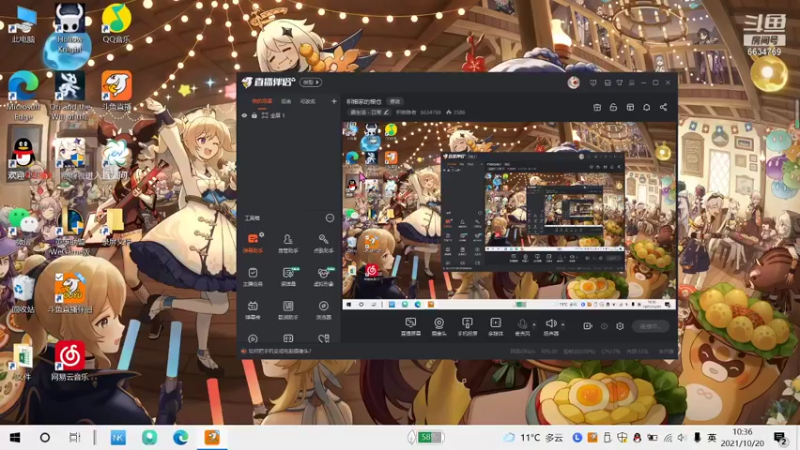Open the 网易云音乐 desktop shortcut
This screenshot has width=800, height=450.
tap(70, 361)
